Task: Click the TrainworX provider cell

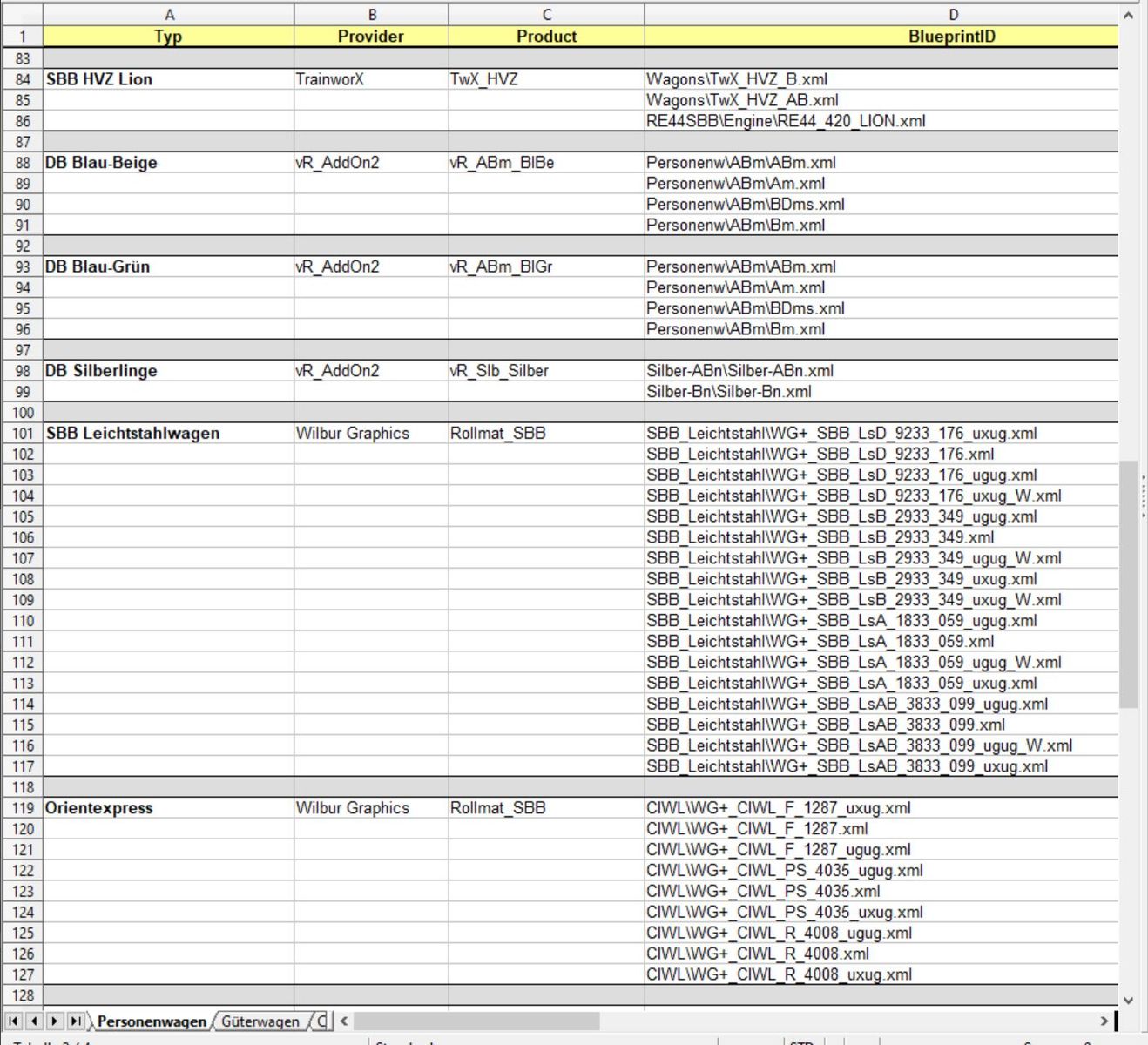Action: coord(372,79)
